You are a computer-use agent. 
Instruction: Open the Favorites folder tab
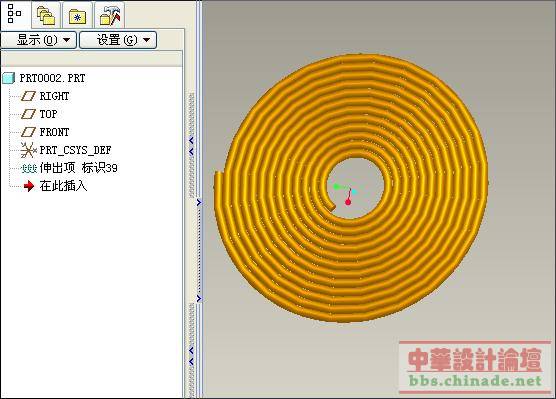pyautogui.click(x=78, y=15)
